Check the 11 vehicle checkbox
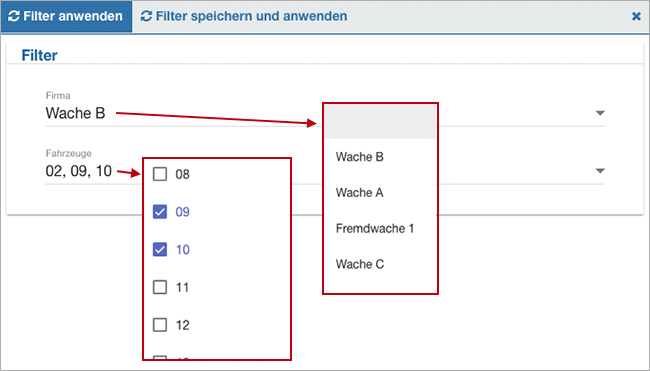Image resolution: width=650 pixels, height=371 pixels. click(x=160, y=287)
